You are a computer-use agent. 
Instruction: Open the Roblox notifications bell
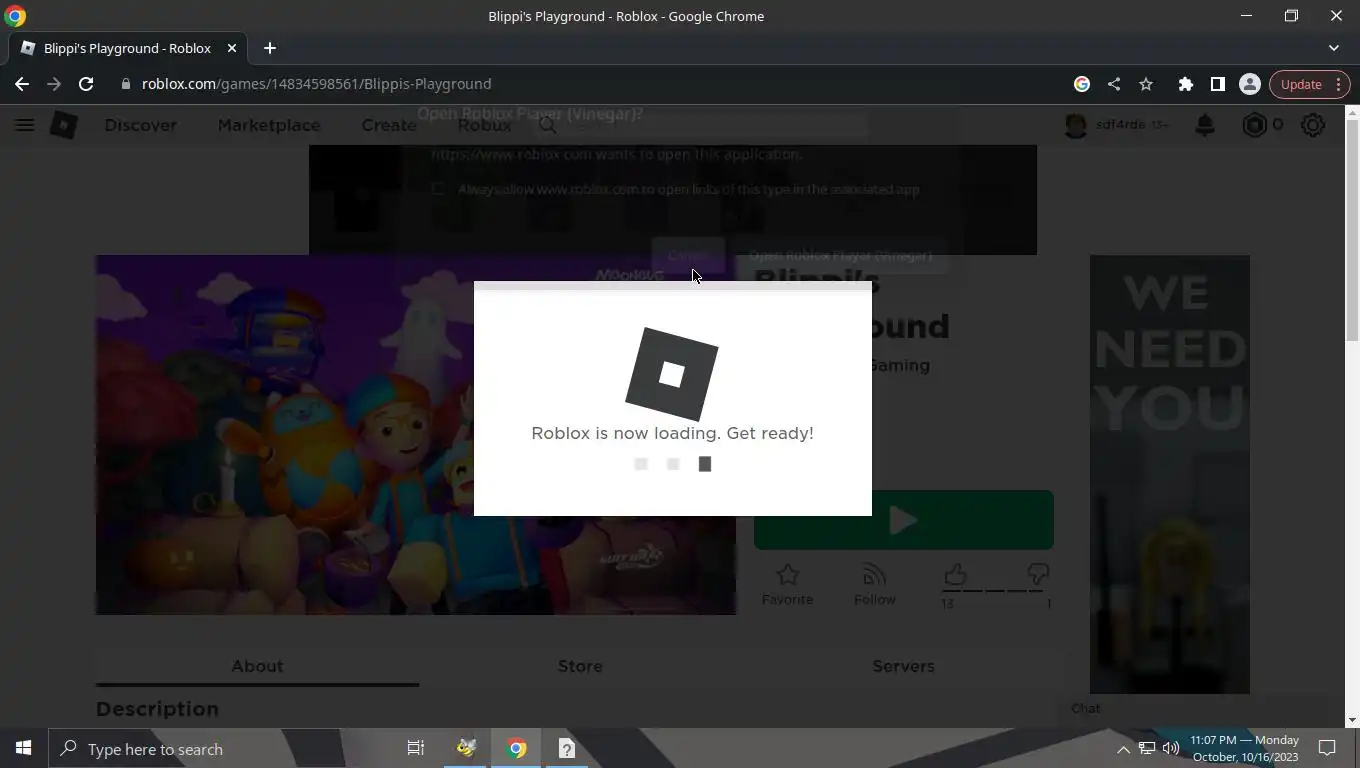pos(1205,125)
